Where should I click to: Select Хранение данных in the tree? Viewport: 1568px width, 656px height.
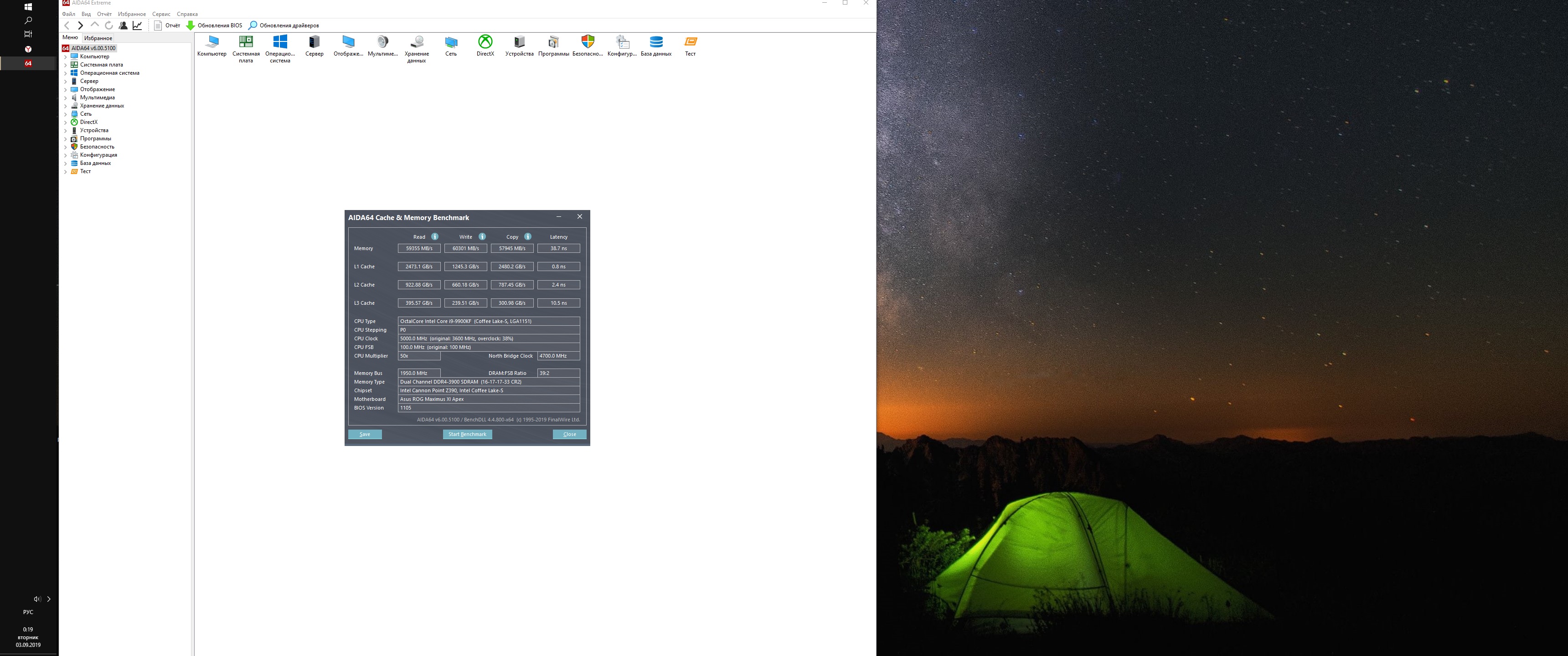(x=102, y=106)
